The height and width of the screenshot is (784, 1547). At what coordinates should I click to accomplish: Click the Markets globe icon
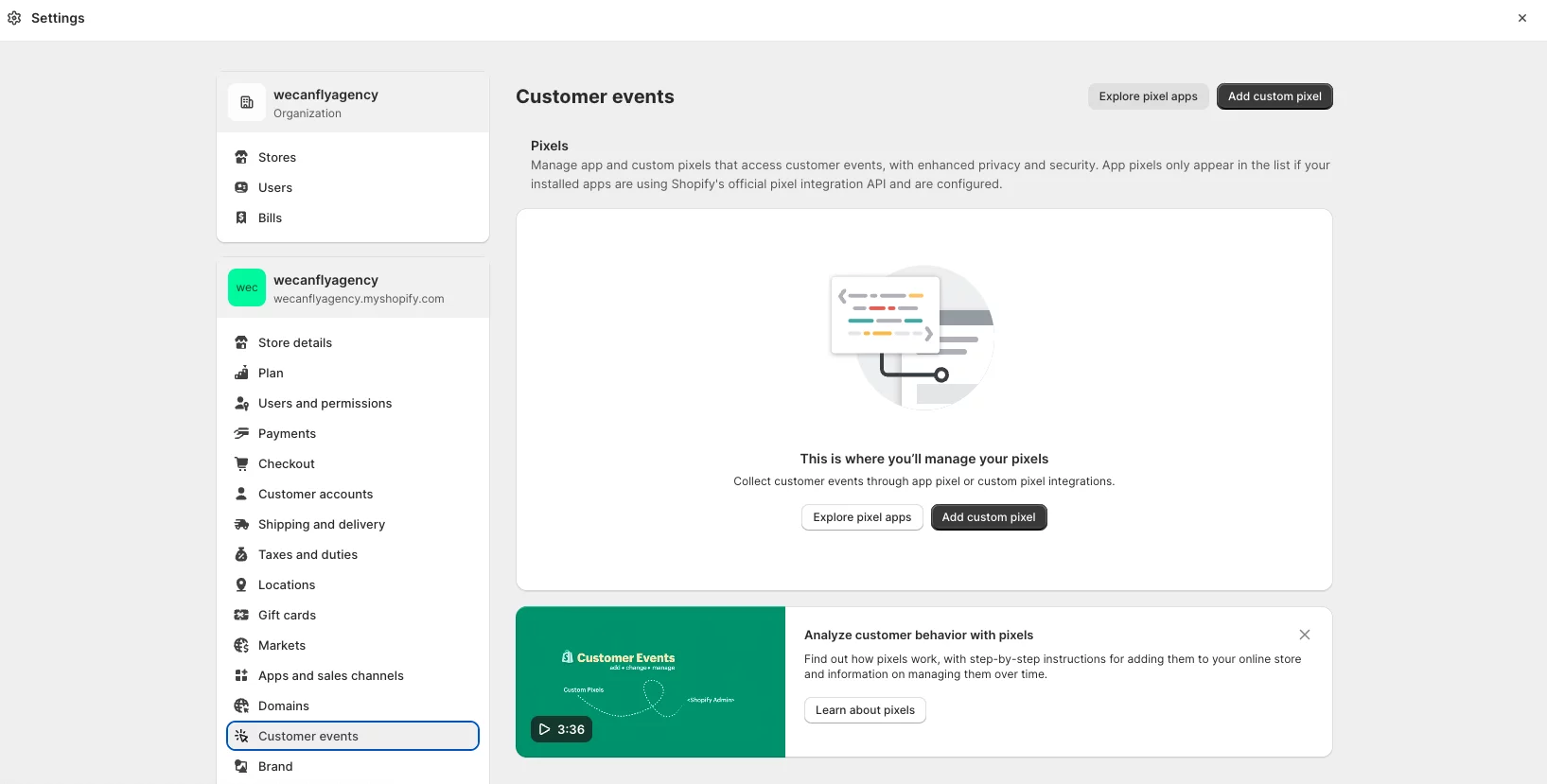(x=241, y=645)
